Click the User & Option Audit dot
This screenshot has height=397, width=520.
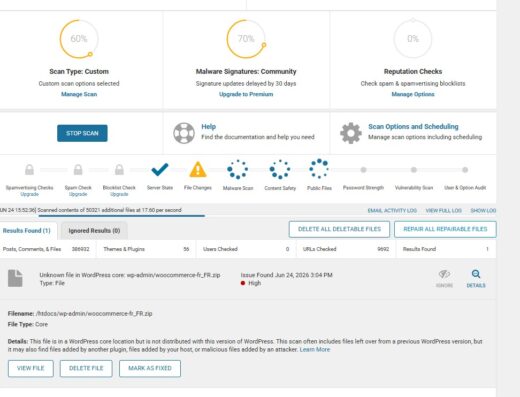coord(465,170)
